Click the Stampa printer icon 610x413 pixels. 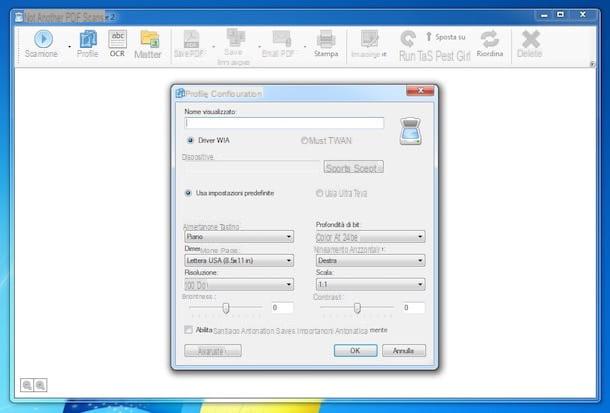(326, 39)
